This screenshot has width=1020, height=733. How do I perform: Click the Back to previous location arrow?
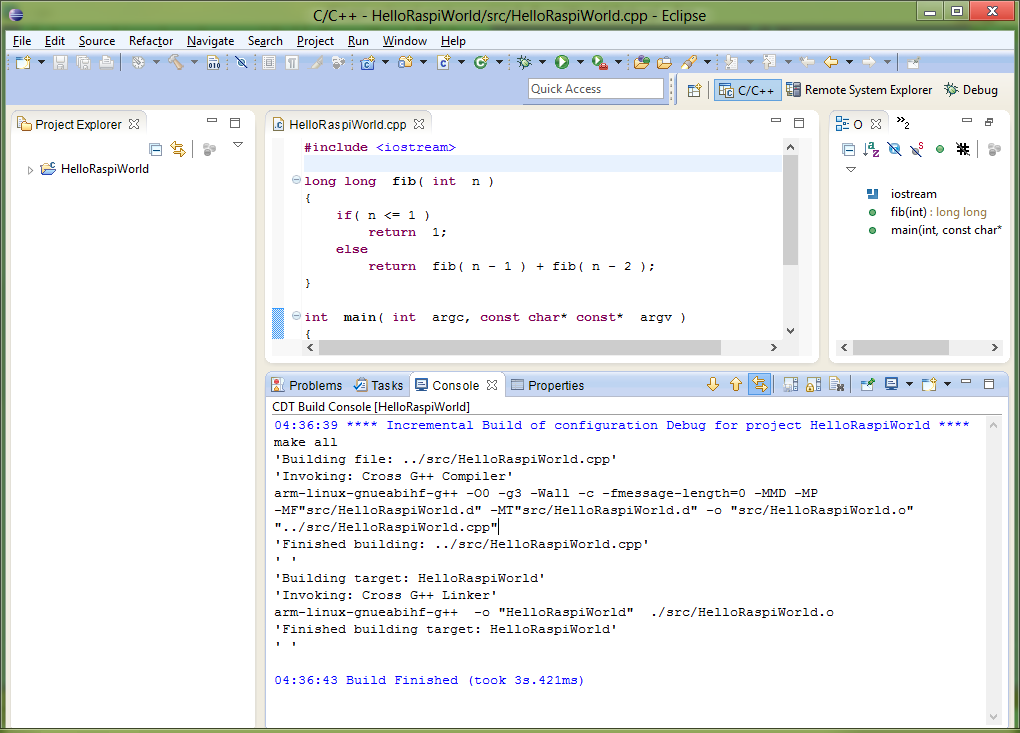pos(831,62)
